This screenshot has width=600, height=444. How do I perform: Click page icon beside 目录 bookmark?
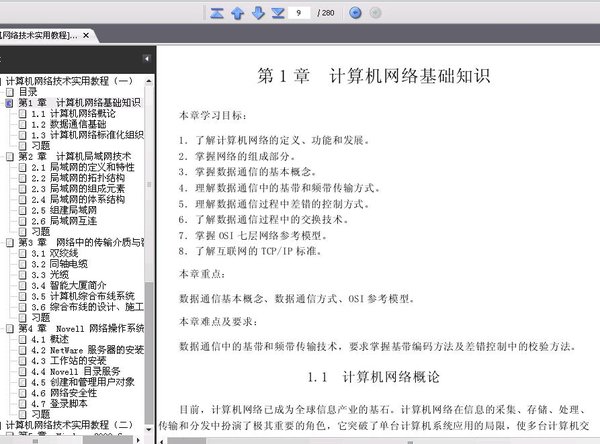click(10, 92)
